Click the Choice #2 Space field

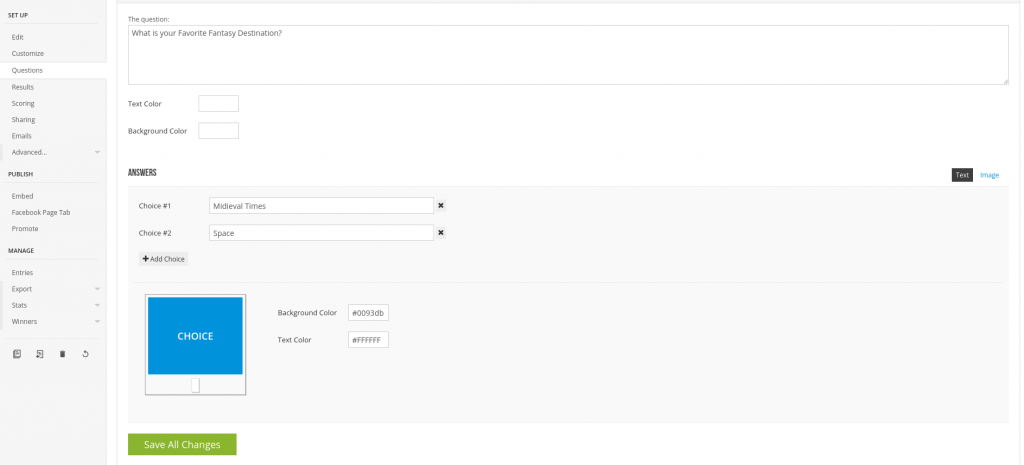321,232
